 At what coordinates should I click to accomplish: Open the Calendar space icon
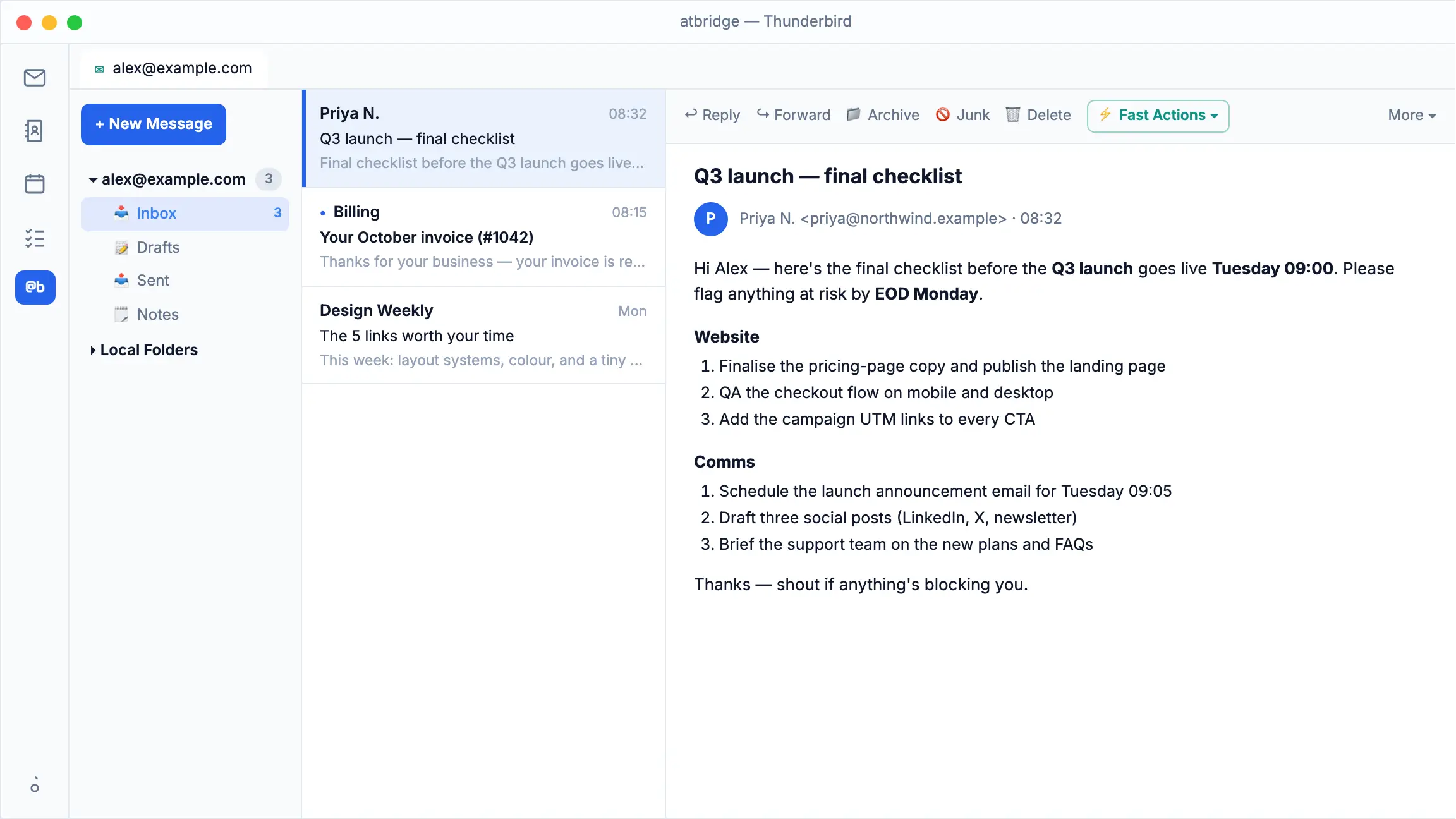35,184
